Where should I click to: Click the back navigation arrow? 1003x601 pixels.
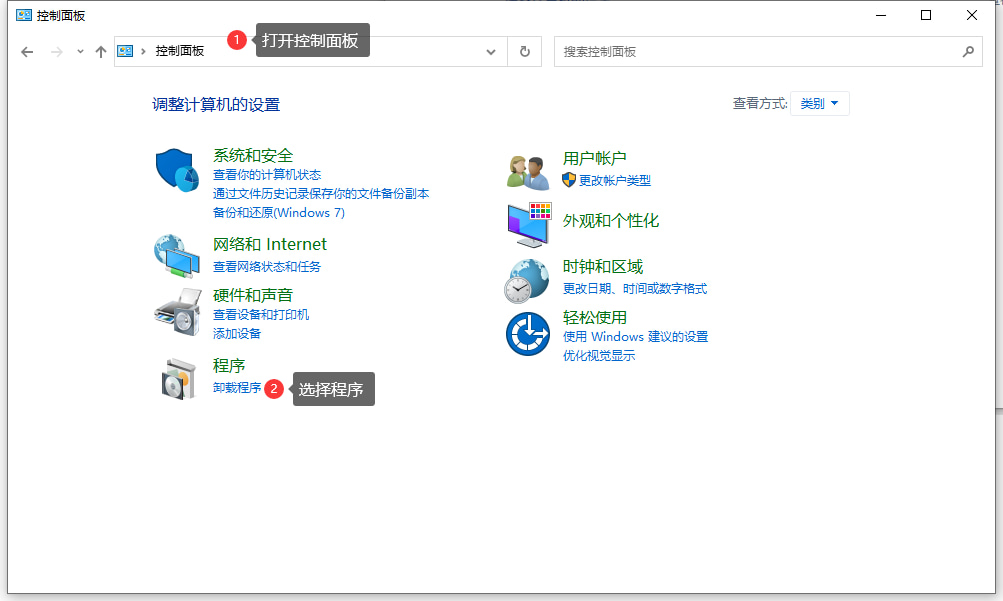click(x=27, y=51)
